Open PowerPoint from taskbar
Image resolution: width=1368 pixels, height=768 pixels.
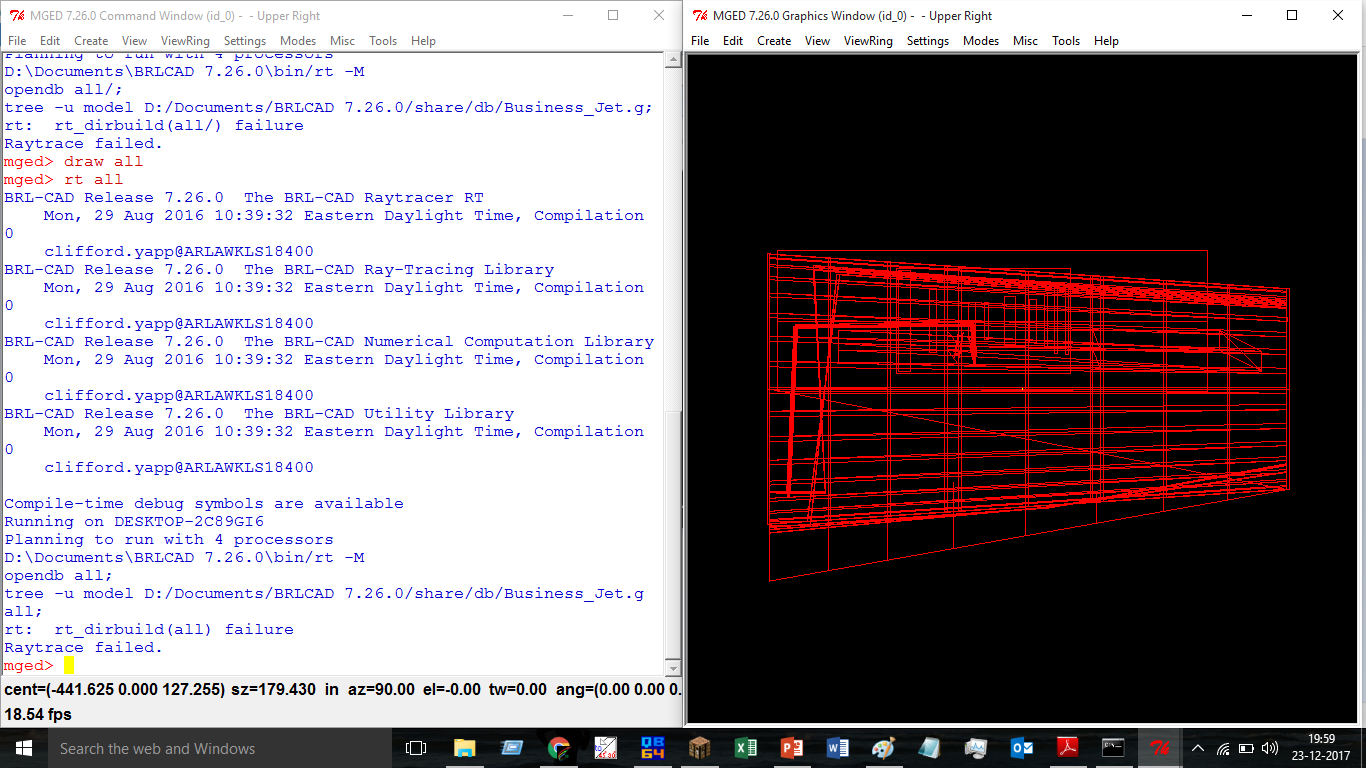coord(792,748)
